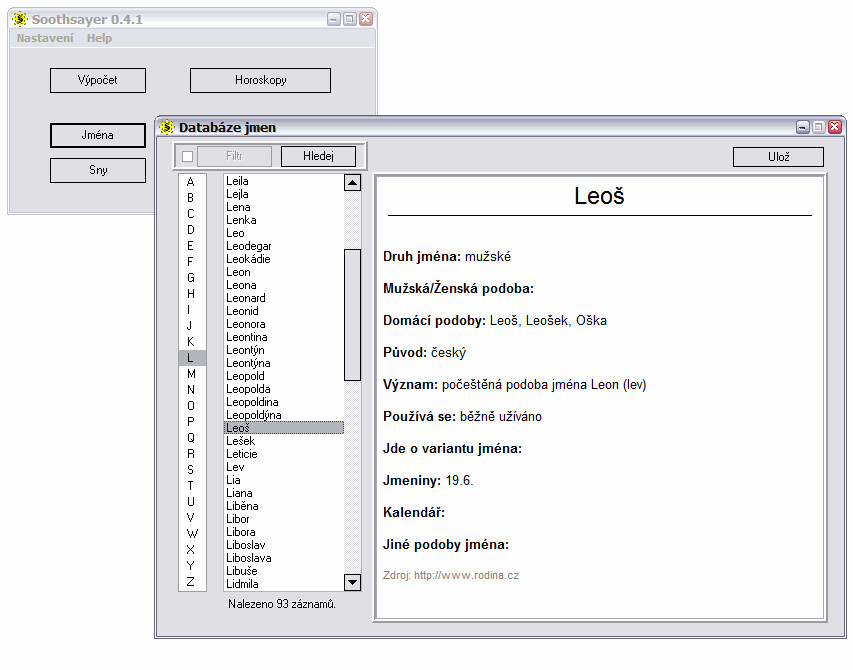The width and height of the screenshot is (853, 670).
Task: Select the name Leopold in the list
Action: pos(284,376)
